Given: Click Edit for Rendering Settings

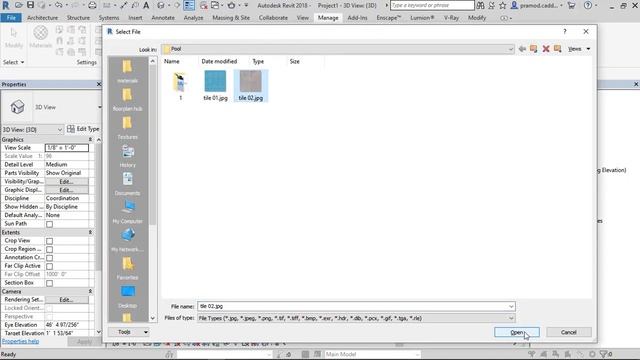Looking at the screenshot, I should tap(67, 300).
